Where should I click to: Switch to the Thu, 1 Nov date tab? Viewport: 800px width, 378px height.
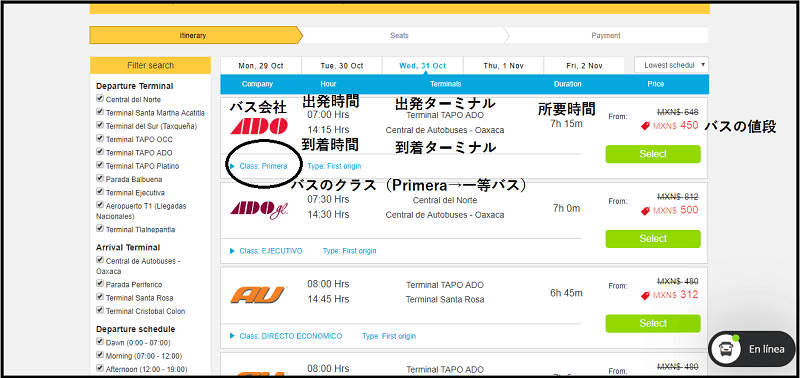[504, 66]
